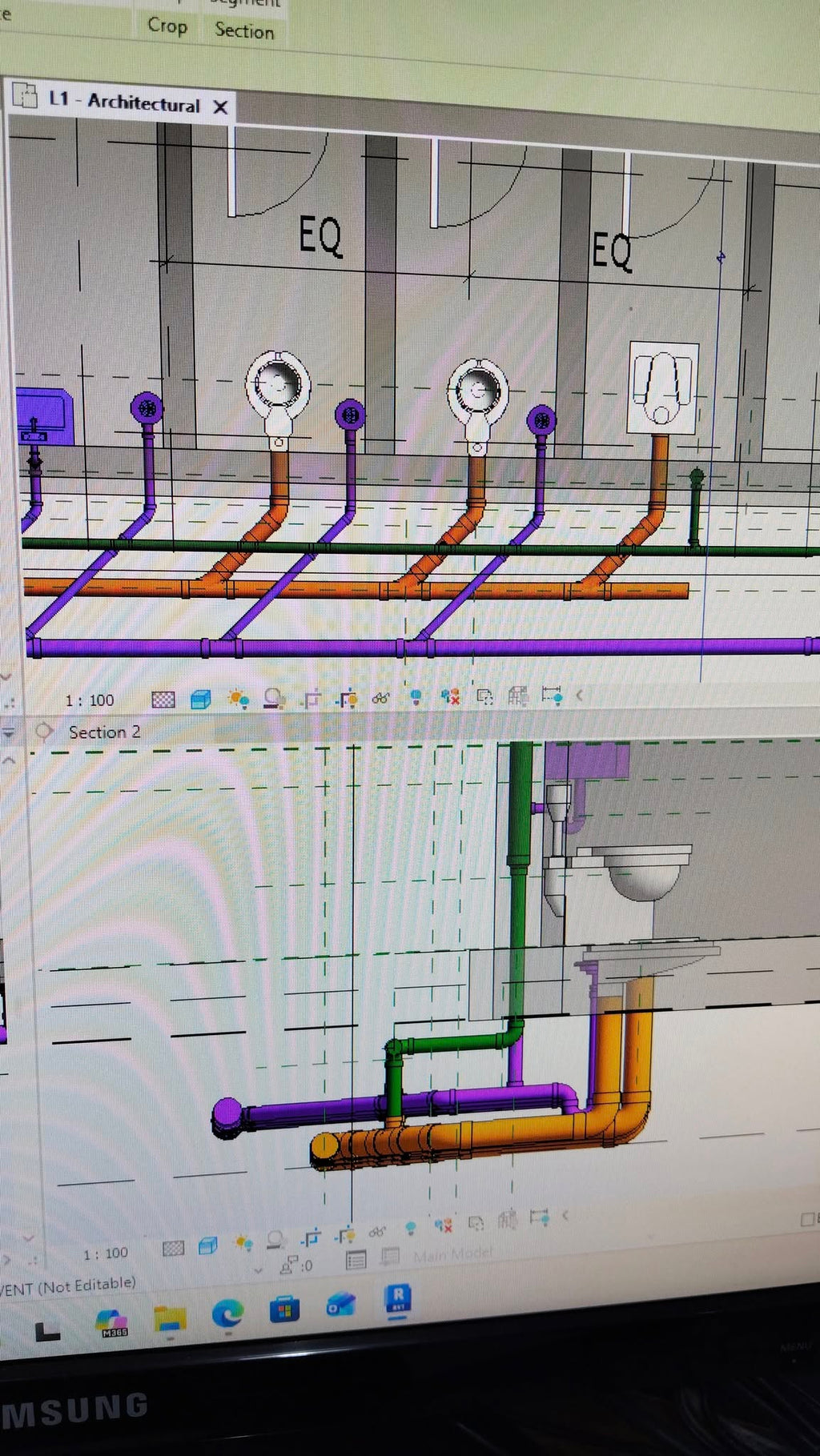The width and height of the screenshot is (820, 1456).
Task: Activate the Section 2 view title
Action: point(104,732)
